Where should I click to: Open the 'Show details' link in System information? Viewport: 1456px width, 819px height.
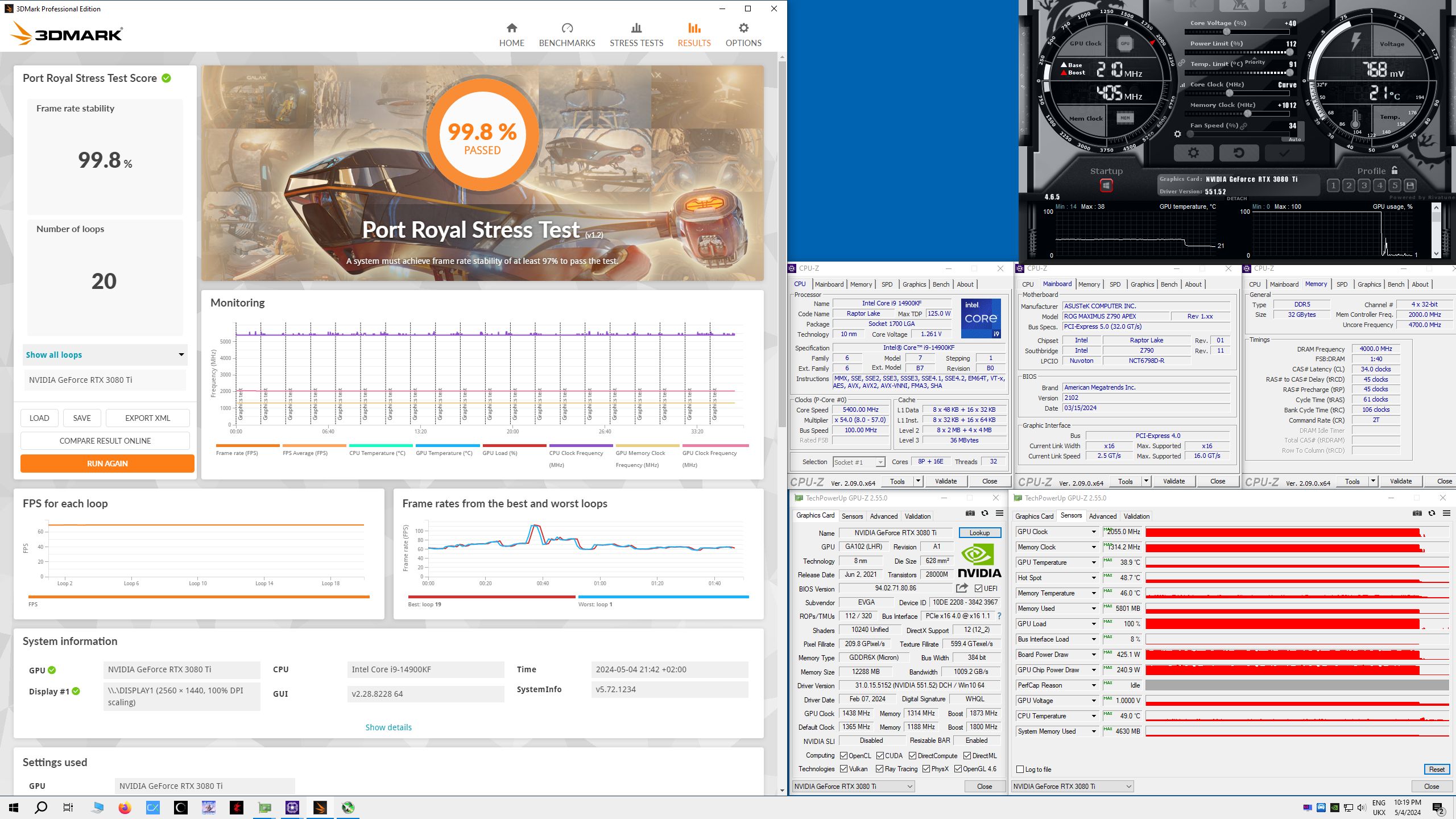tap(388, 727)
